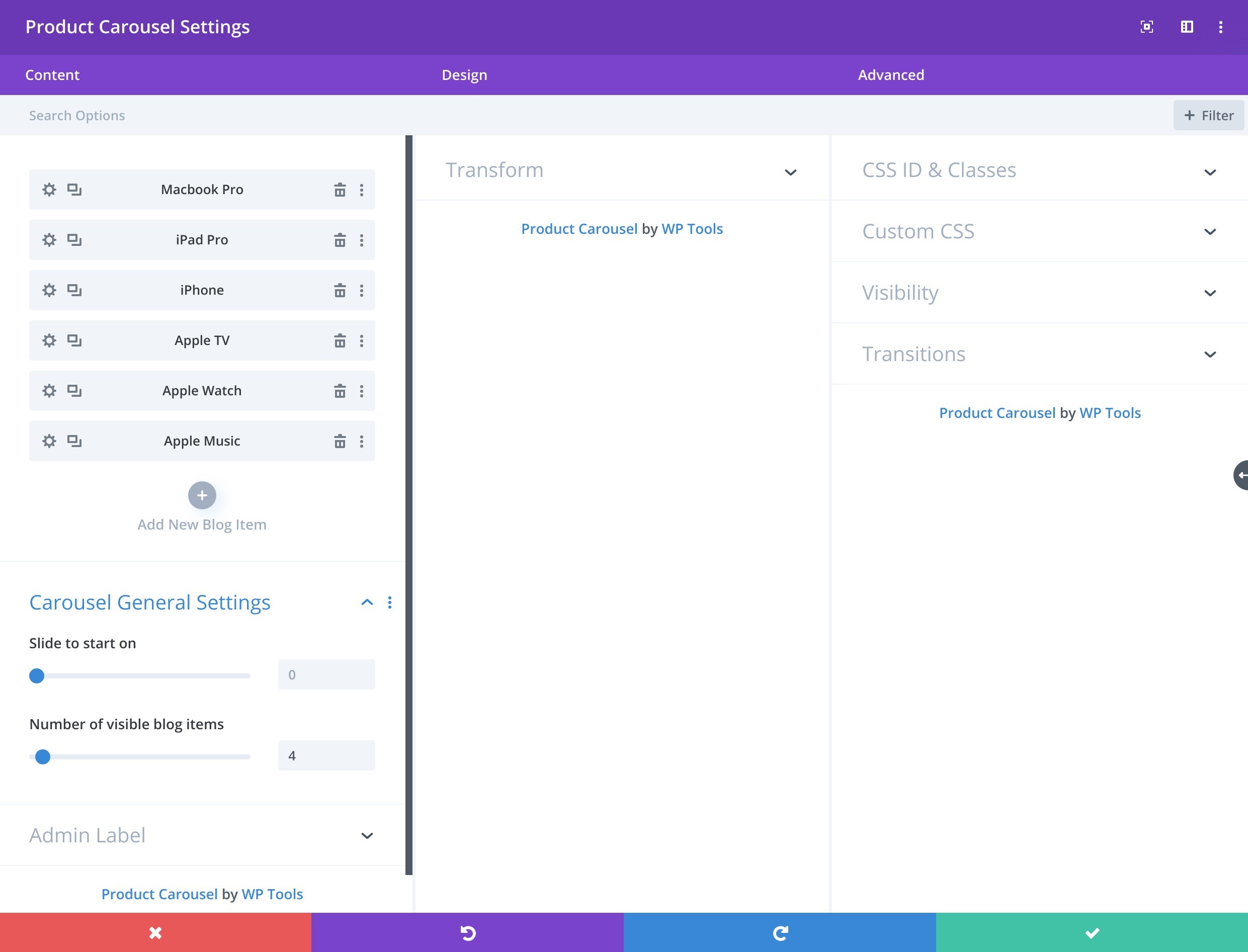Open Product Carousel link below Admin Label

(159, 894)
